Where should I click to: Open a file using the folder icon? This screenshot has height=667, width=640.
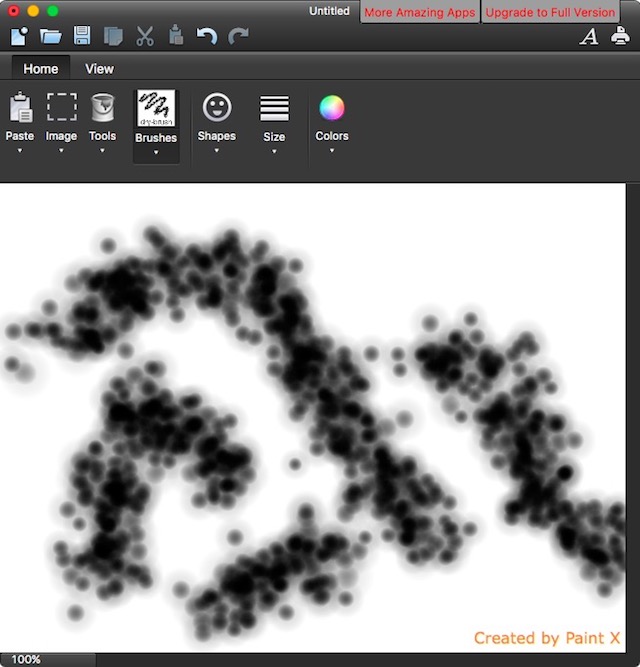[x=51, y=36]
